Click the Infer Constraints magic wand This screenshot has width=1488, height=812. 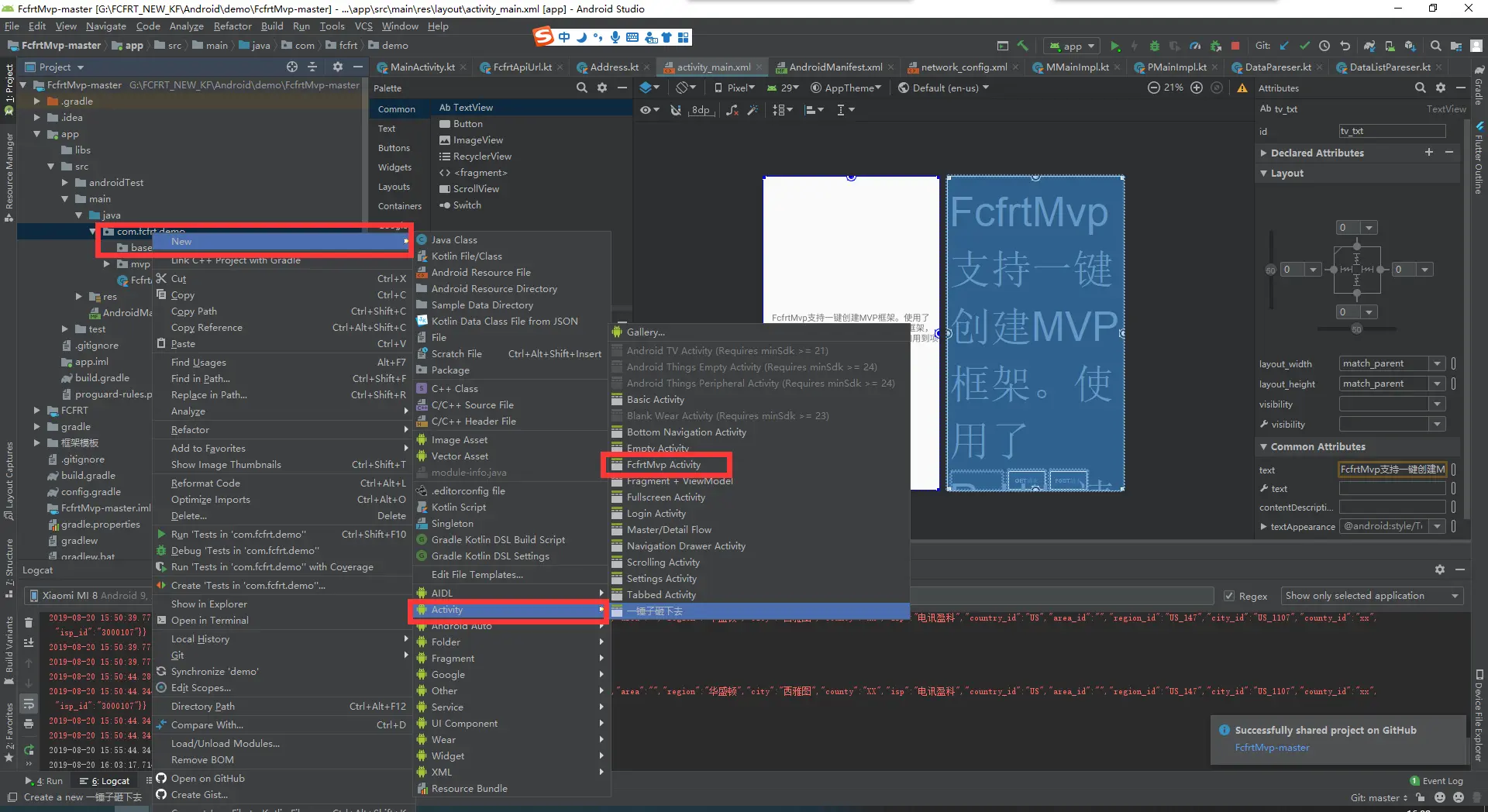click(x=752, y=110)
